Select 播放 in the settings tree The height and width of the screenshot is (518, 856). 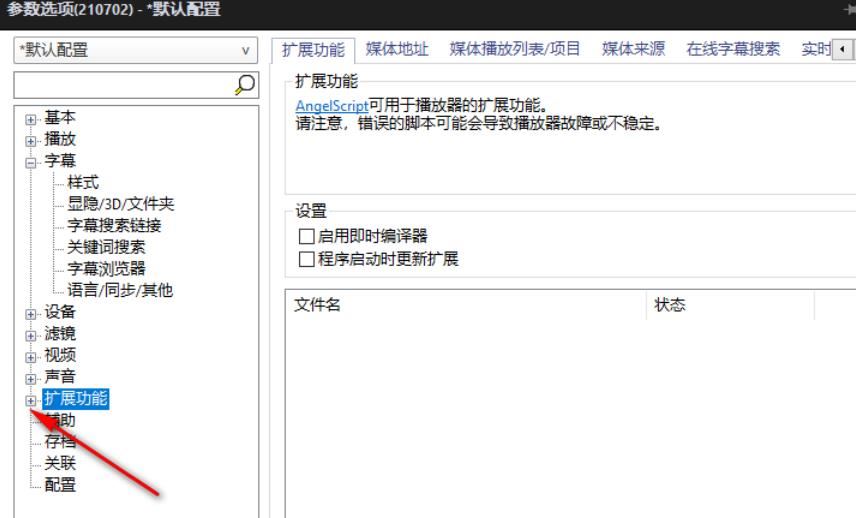tap(60, 139)
